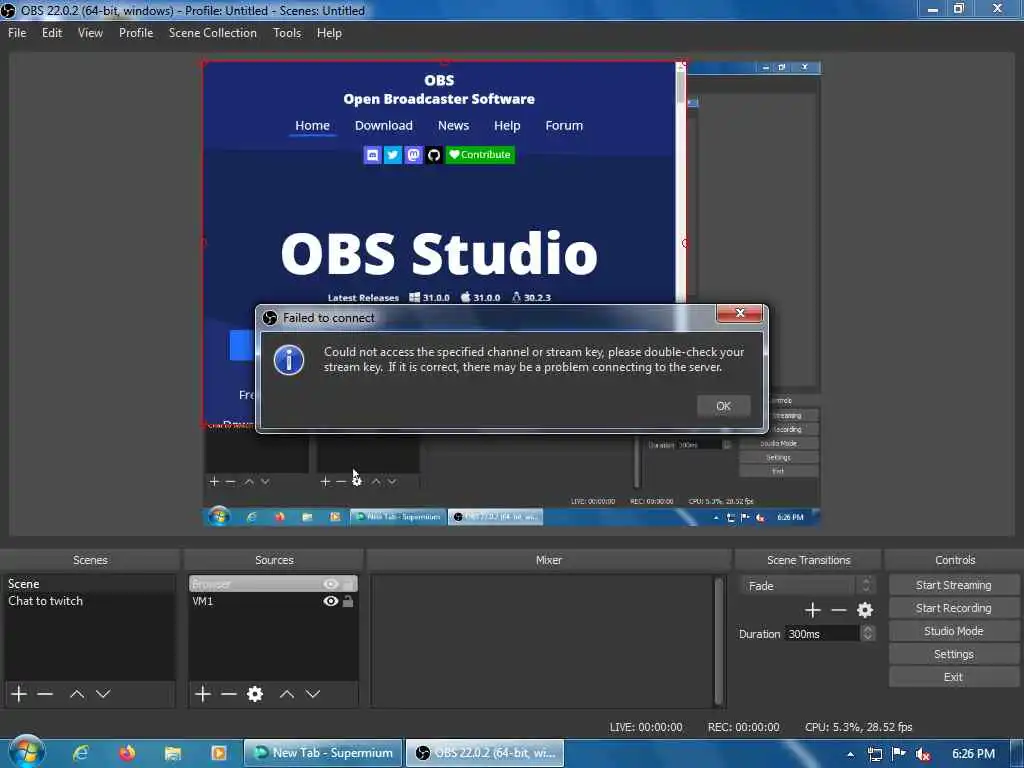Image resolution: width=1024 pixels, height=768 pixels.
Task: Toggle visibility of VM1 source
Action: point(330,601)
